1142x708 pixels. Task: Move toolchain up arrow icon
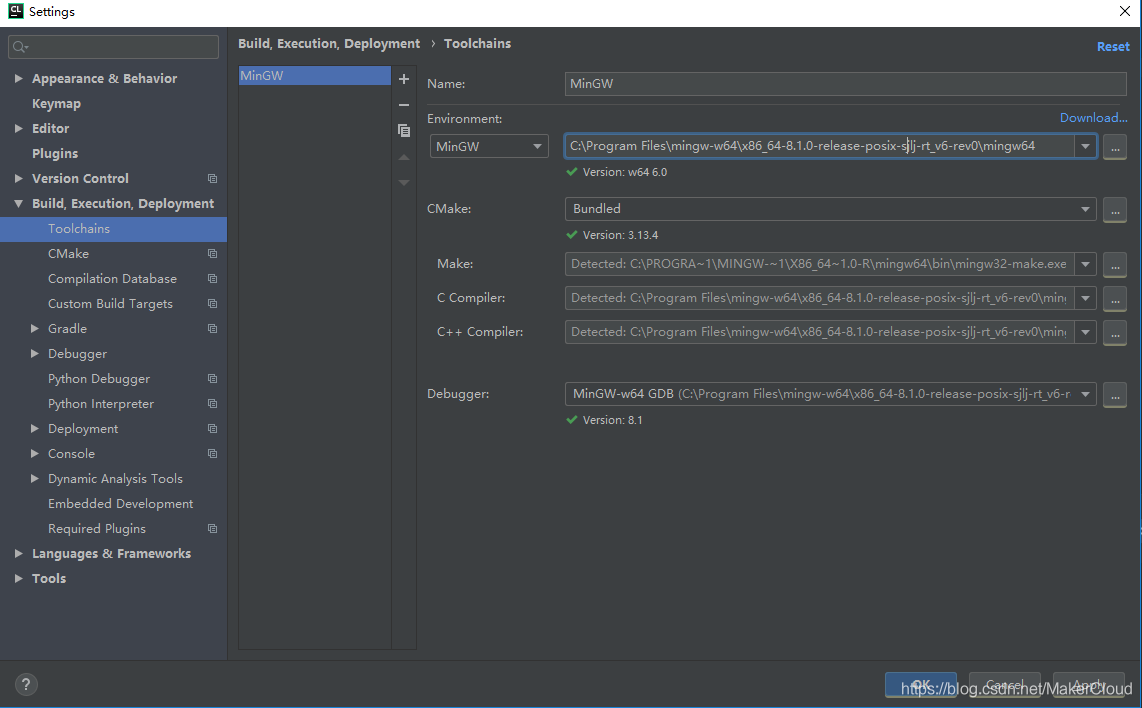(403, 157)
